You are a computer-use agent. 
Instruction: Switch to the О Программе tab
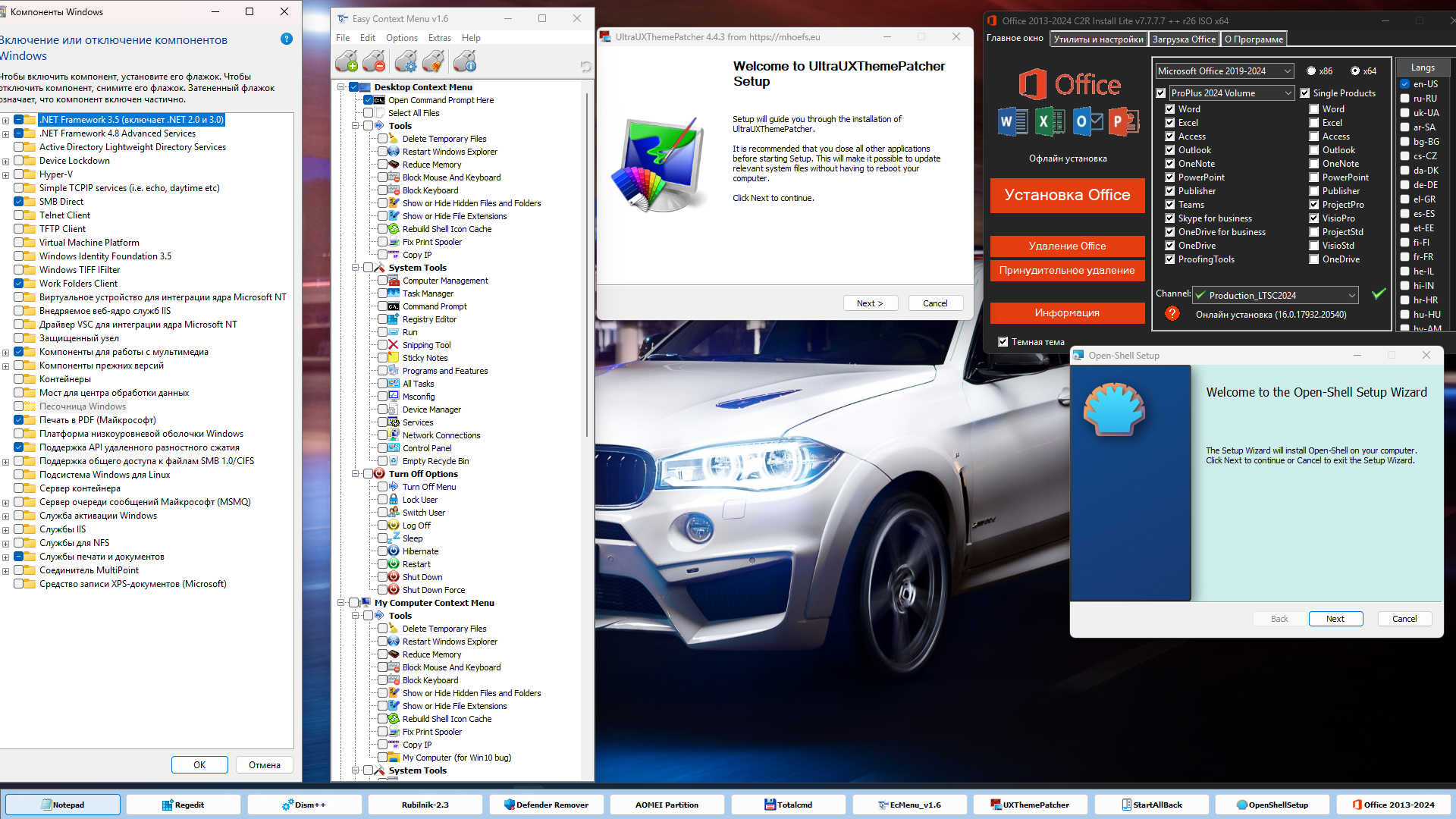(x=1254, y=39)
